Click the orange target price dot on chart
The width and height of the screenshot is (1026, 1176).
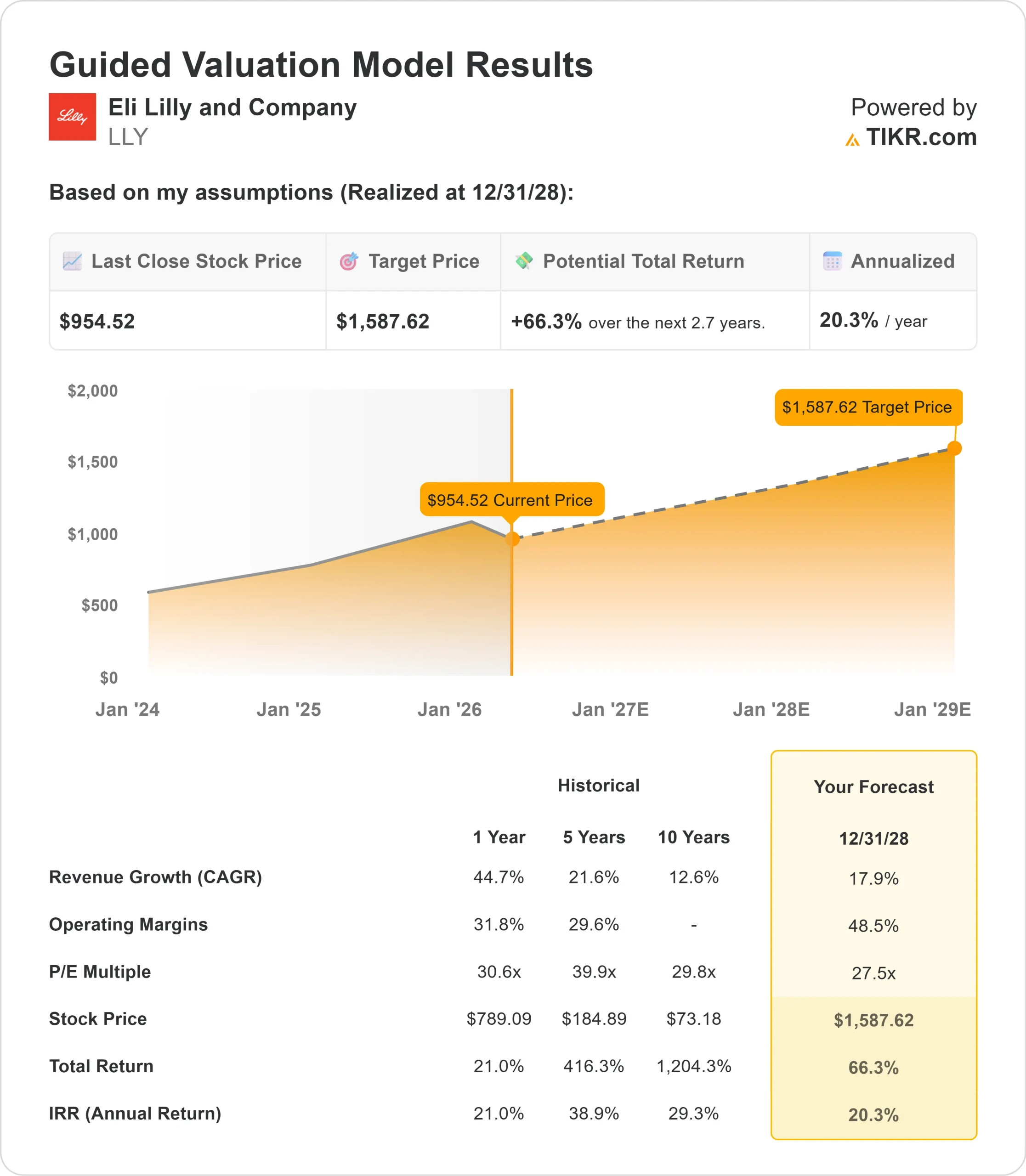[954, 448]
